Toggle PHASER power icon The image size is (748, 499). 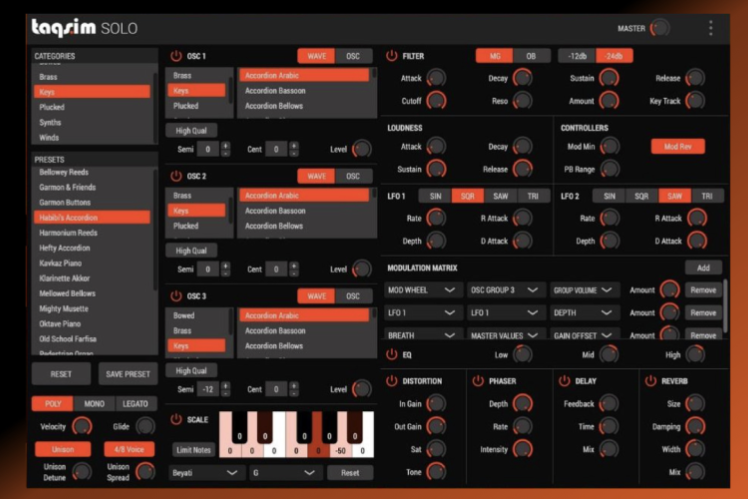tap(478, 381)
